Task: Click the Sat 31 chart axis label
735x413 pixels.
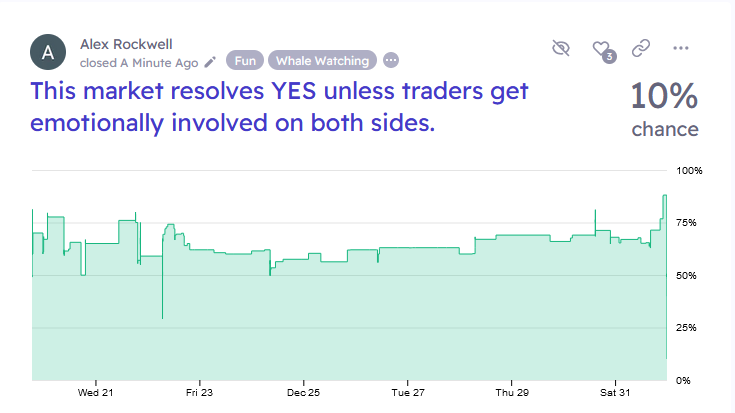Action: pos(615,392)
